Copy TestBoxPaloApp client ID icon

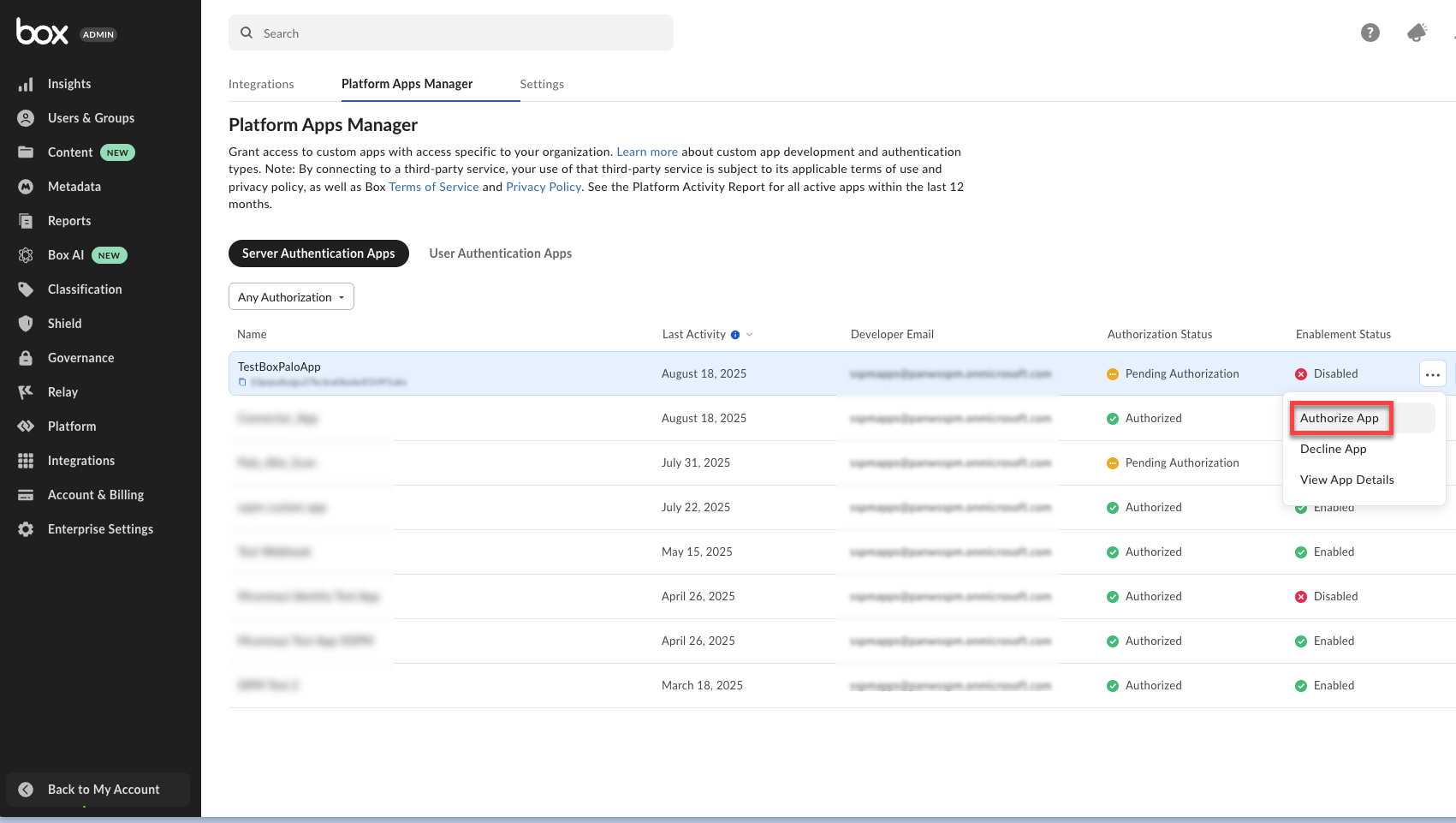pyautogui.click(x=242, y=382)
